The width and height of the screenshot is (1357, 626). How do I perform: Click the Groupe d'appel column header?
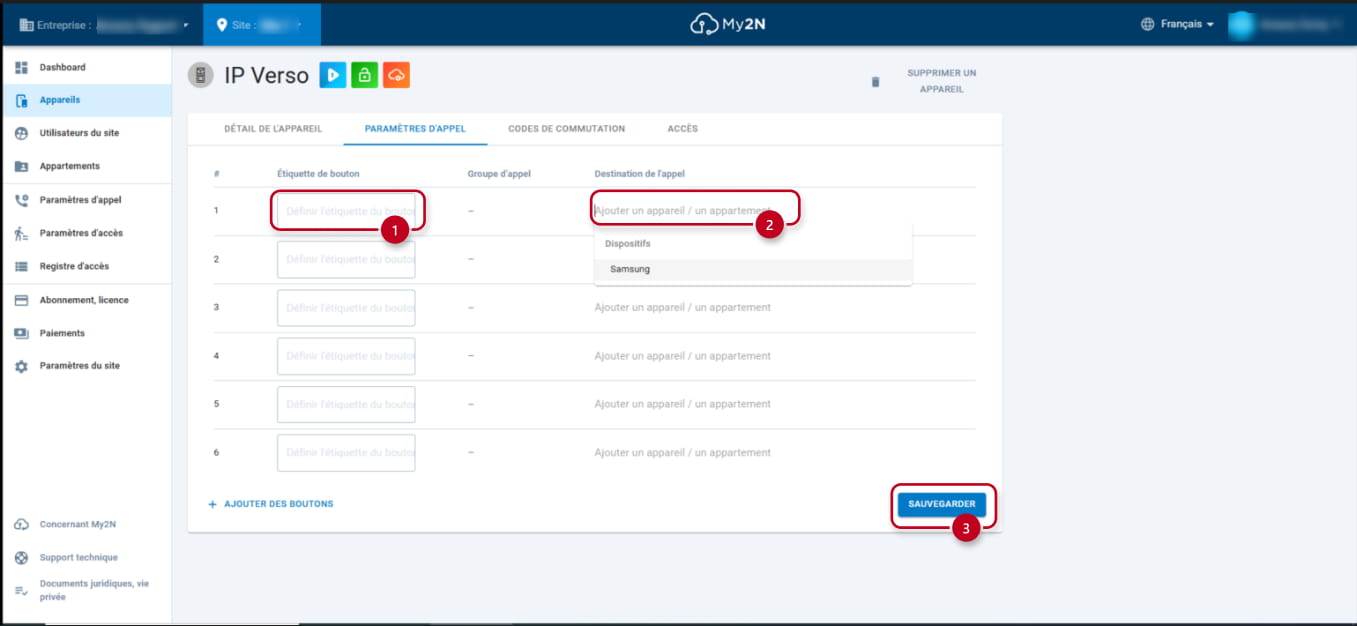pyautogui.click(x=499, y=173)
